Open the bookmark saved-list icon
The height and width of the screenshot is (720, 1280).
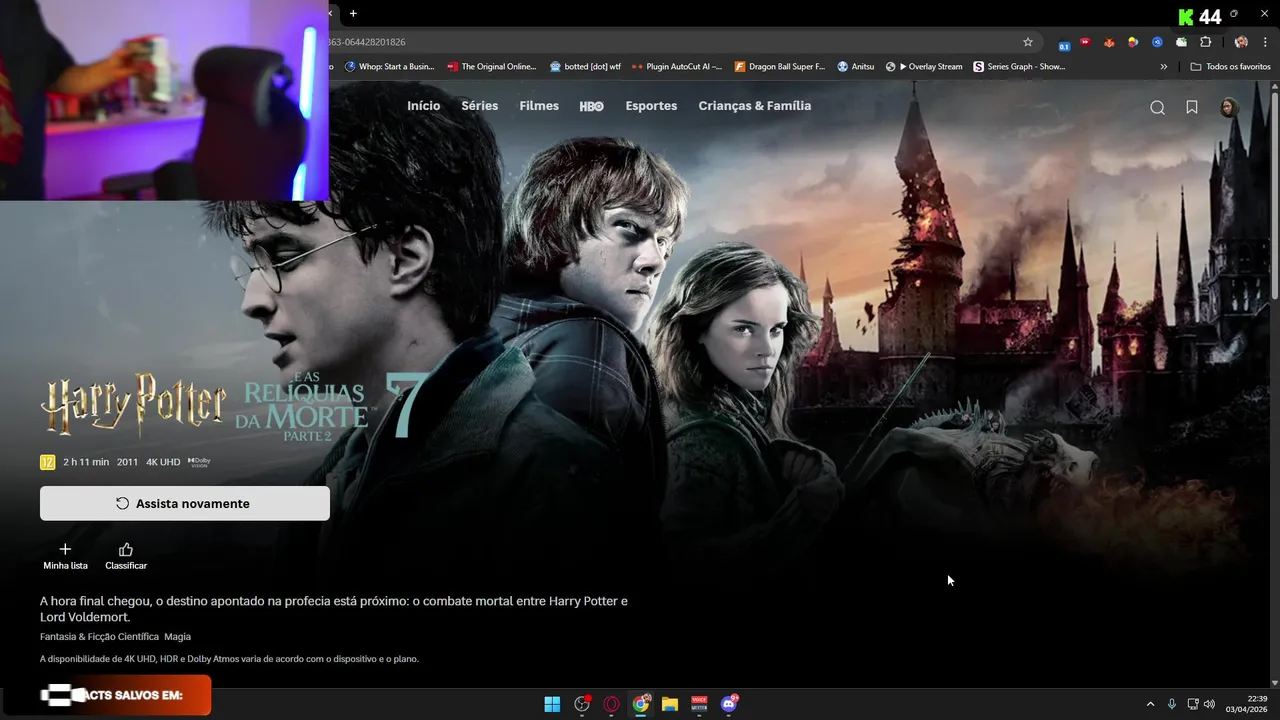1192,107
